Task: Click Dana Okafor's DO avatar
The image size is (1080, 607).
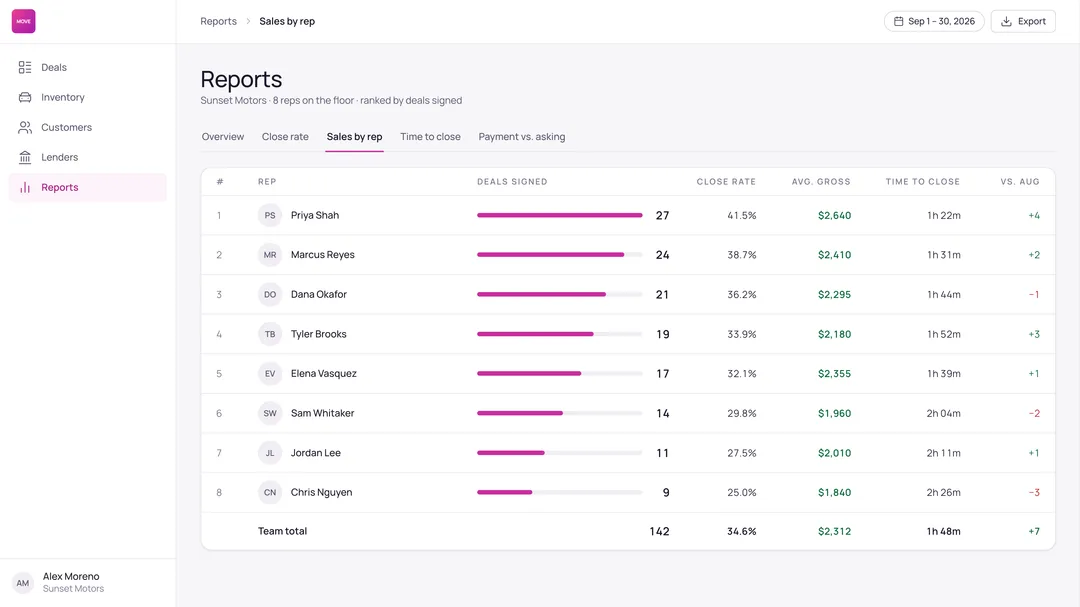Action: pyautogui.click(x=270, y=295)
